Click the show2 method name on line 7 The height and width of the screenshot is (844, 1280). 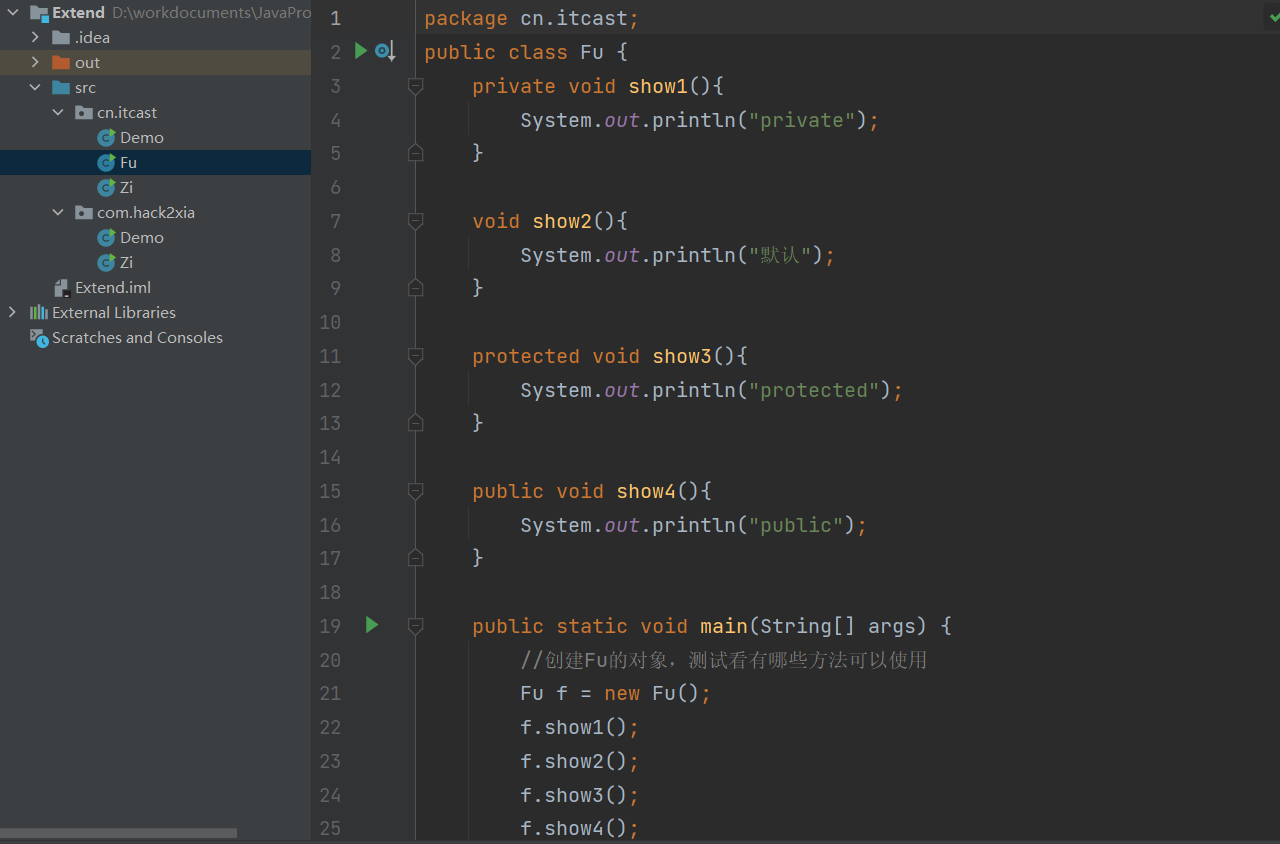[562, 221]
